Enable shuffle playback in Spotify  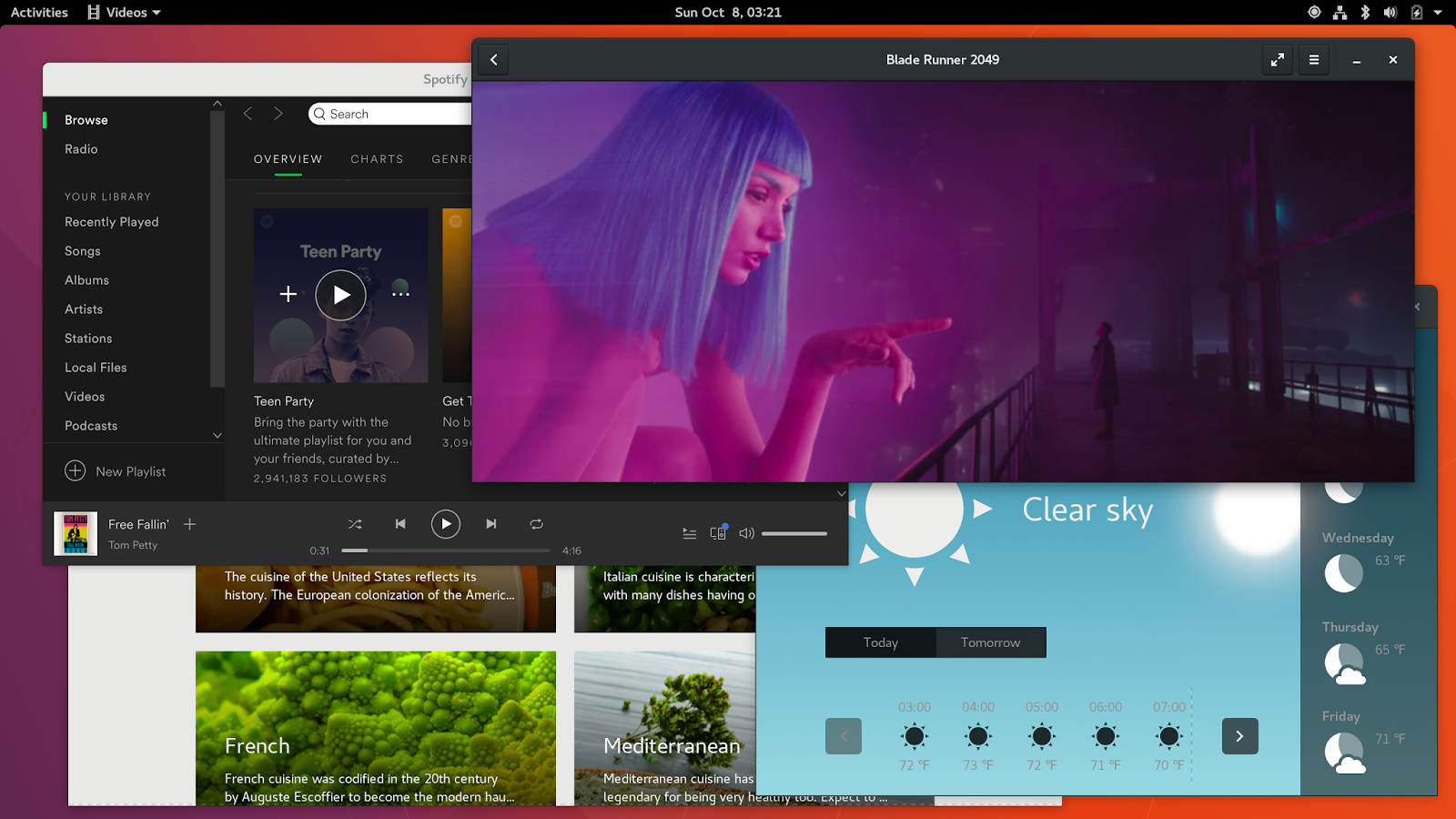click(355, 524)
